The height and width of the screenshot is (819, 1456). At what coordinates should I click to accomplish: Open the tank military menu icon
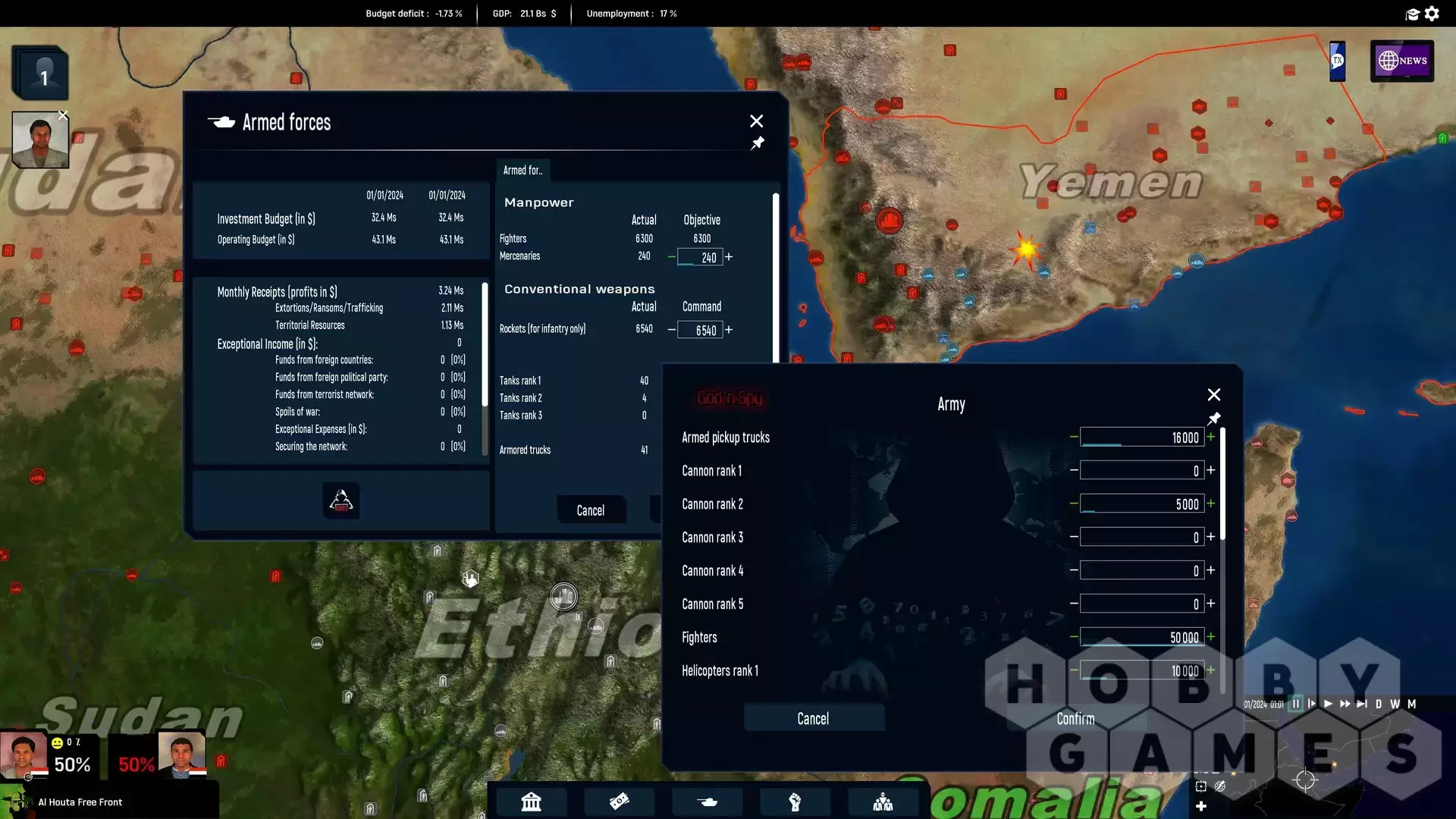(x=708, y=802)
